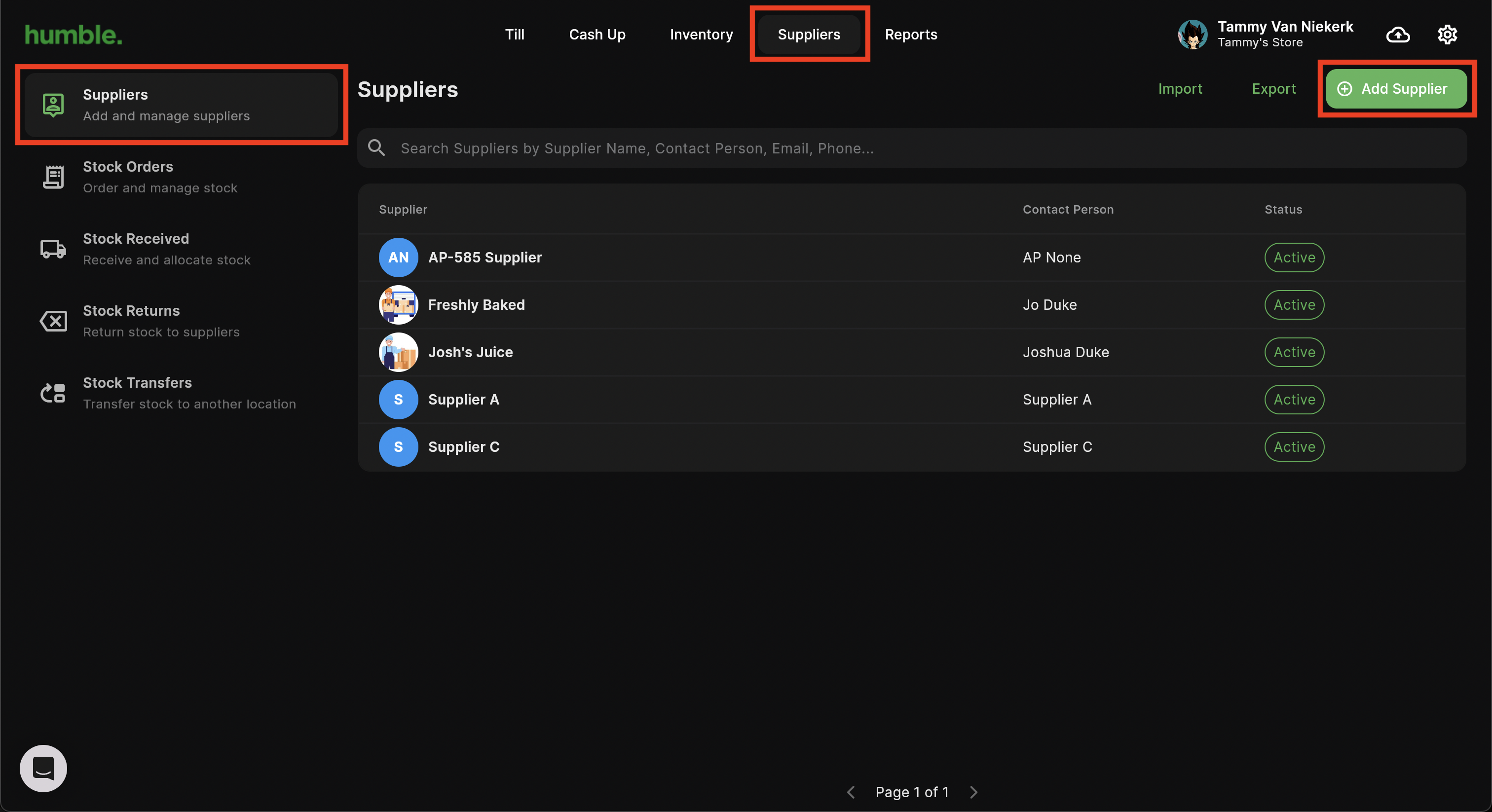Open the settings gear icon
Image resolution: width=1492 pixels, height=812 pixels.
(x=1447, y=35)
